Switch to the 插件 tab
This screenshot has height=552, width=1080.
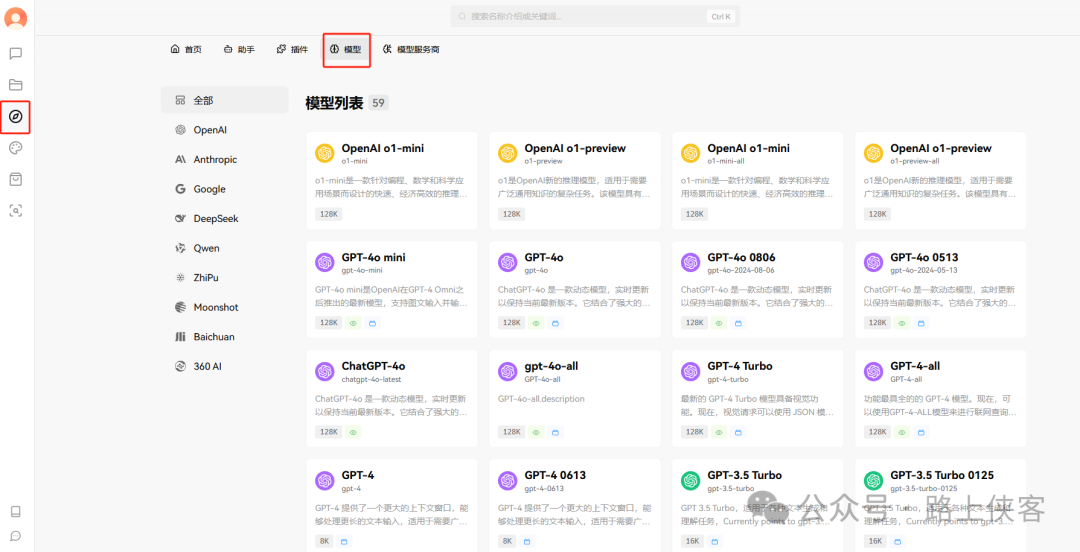[x=292, y=50]
